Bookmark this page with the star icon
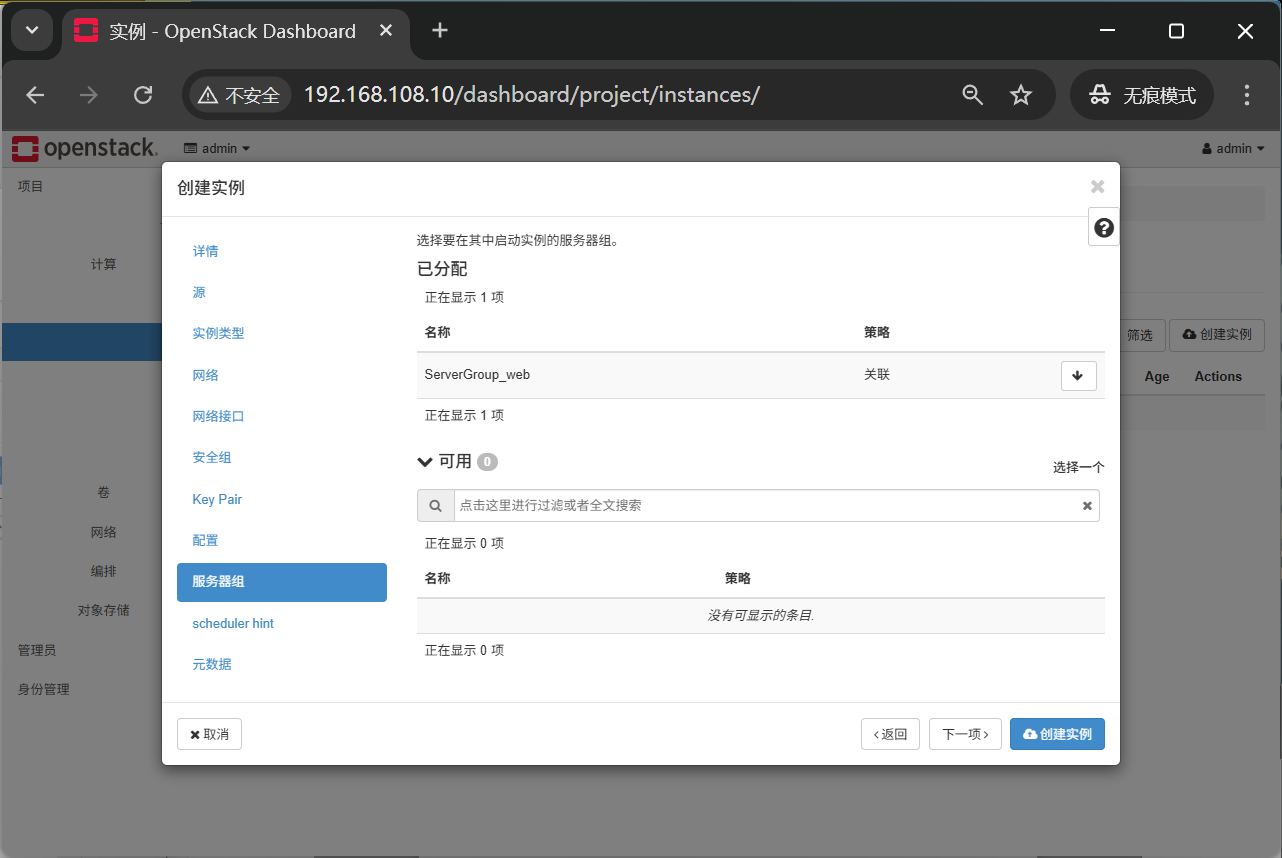Screen dimensions: 1282x858 click(1020, 95)
